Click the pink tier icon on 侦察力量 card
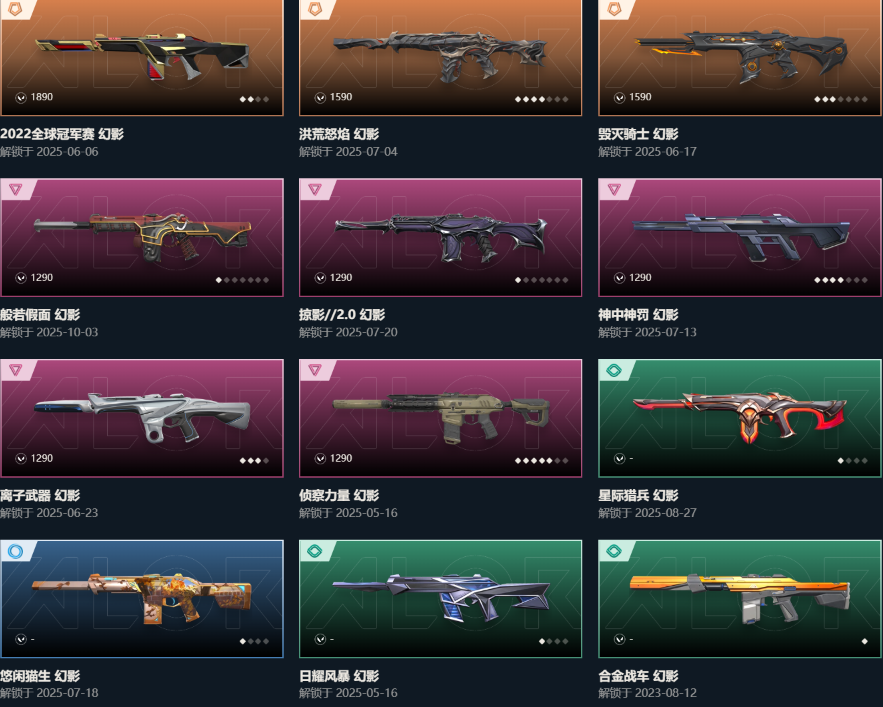The height and width of the screenshot is (707, 883). 315,370
